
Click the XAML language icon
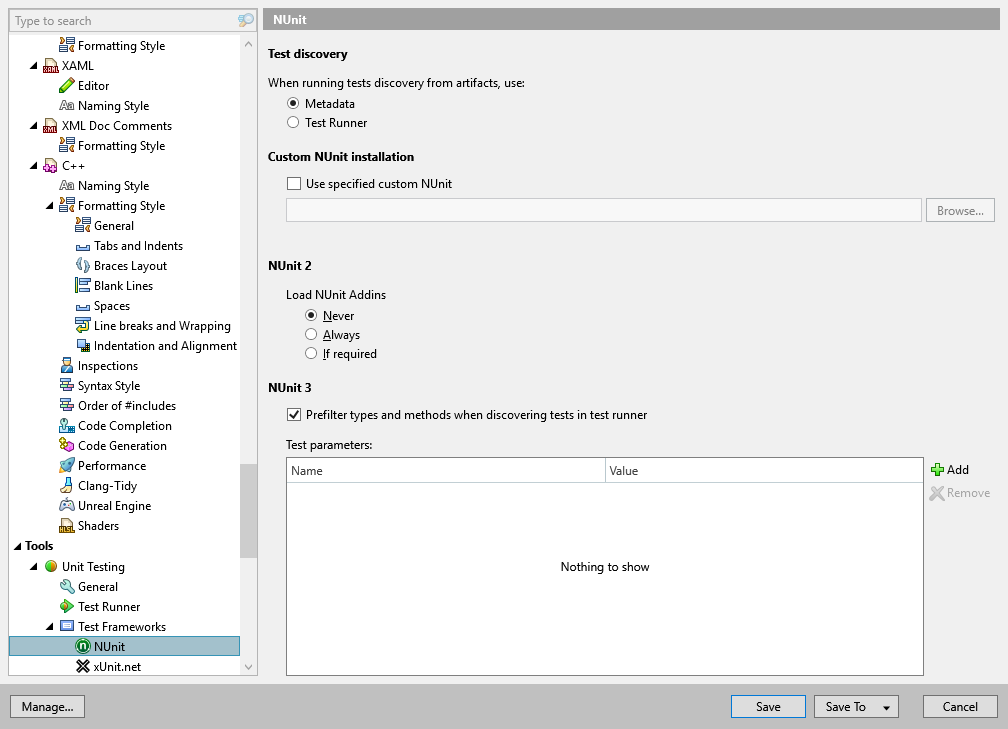click(50, 66)
